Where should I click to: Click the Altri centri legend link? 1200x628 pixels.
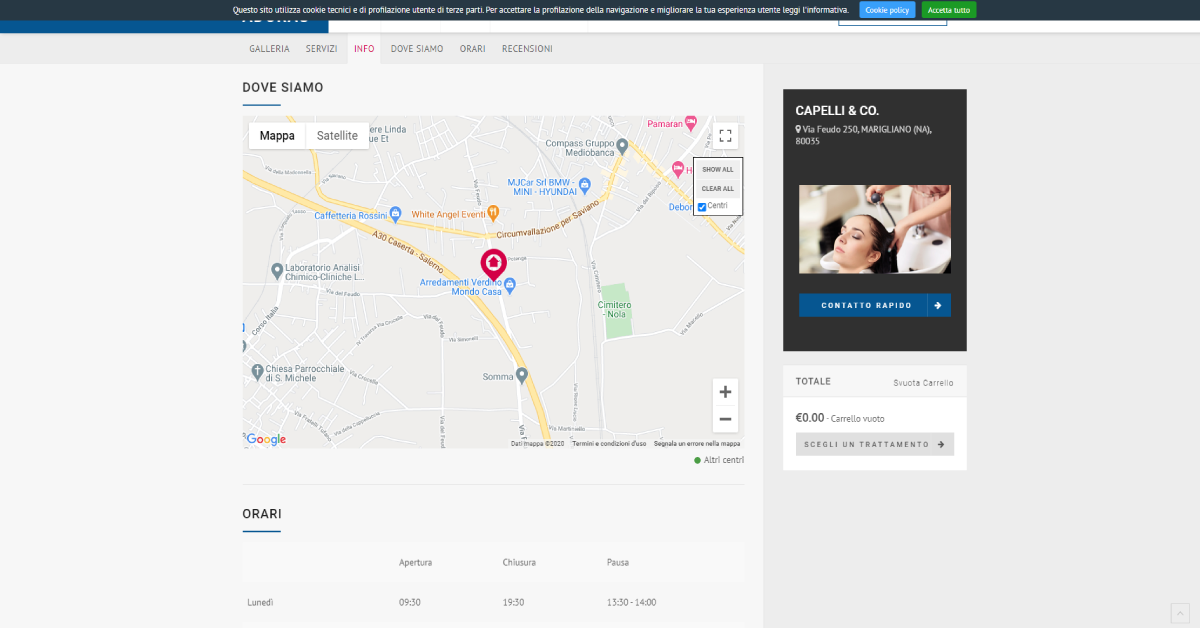pos(724,460)
